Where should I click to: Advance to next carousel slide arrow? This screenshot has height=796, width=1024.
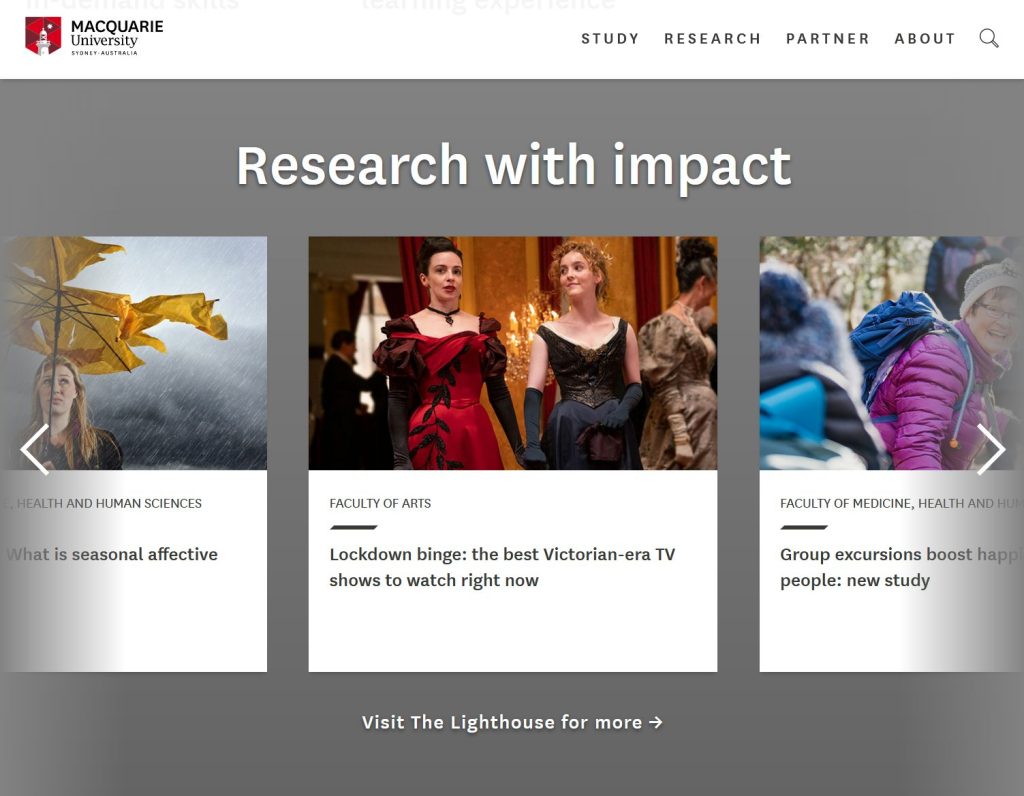click(x=990, y=449)
